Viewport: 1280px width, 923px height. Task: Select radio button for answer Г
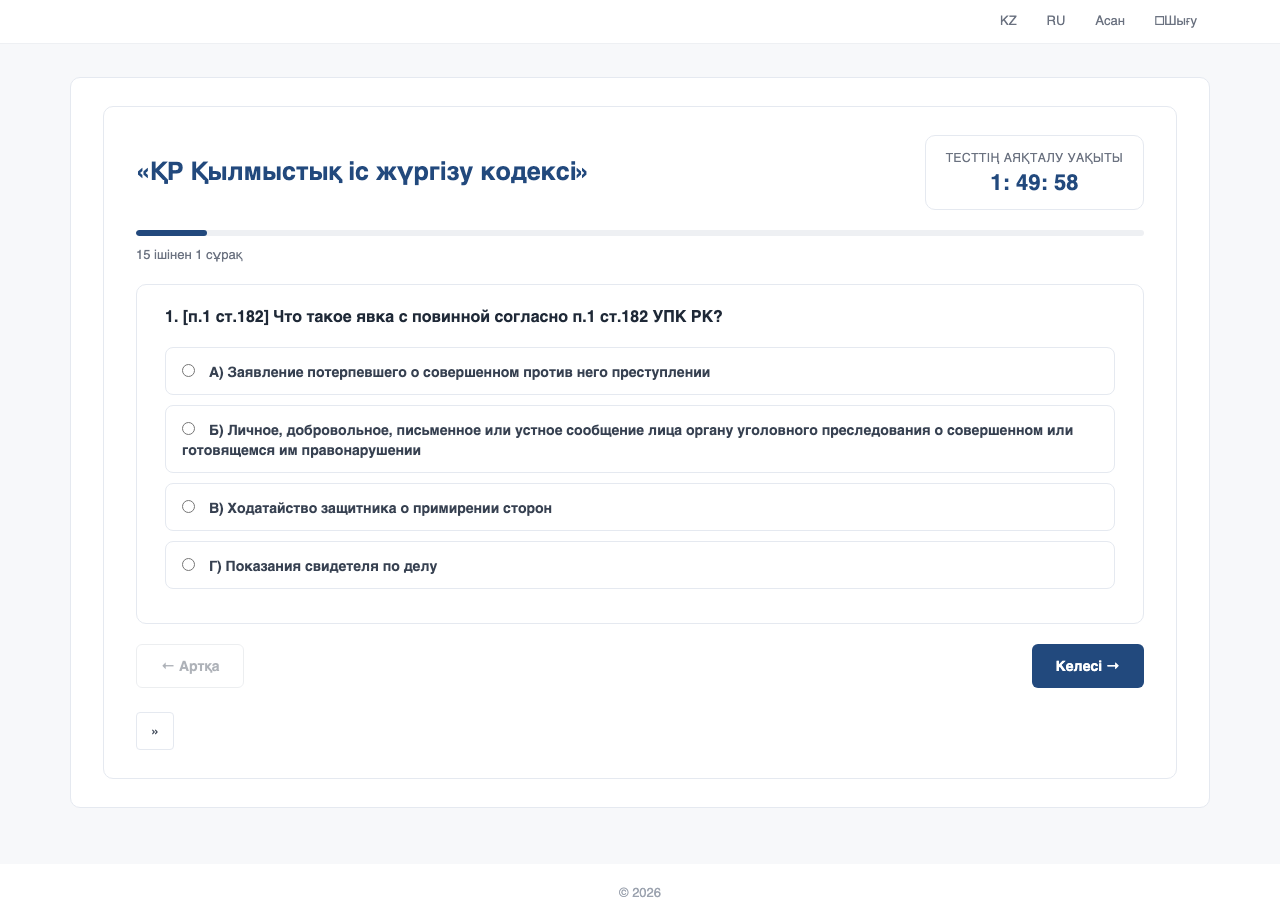click(x=188, y=565)
